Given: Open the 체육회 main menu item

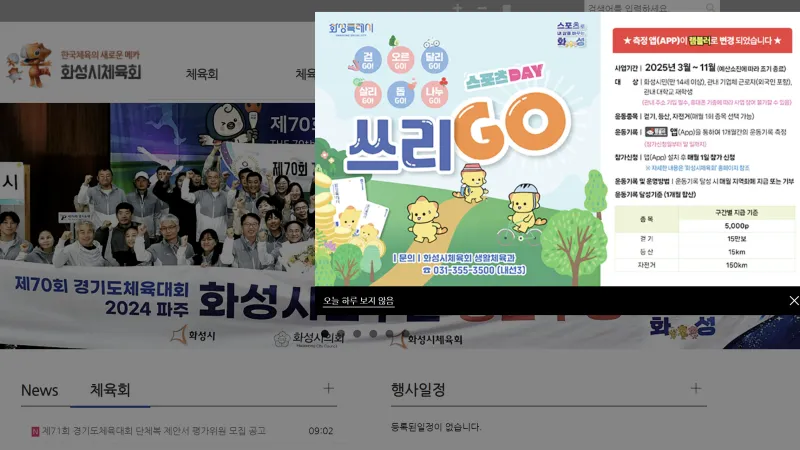Looking at the screenshot, I should point(202,74).
